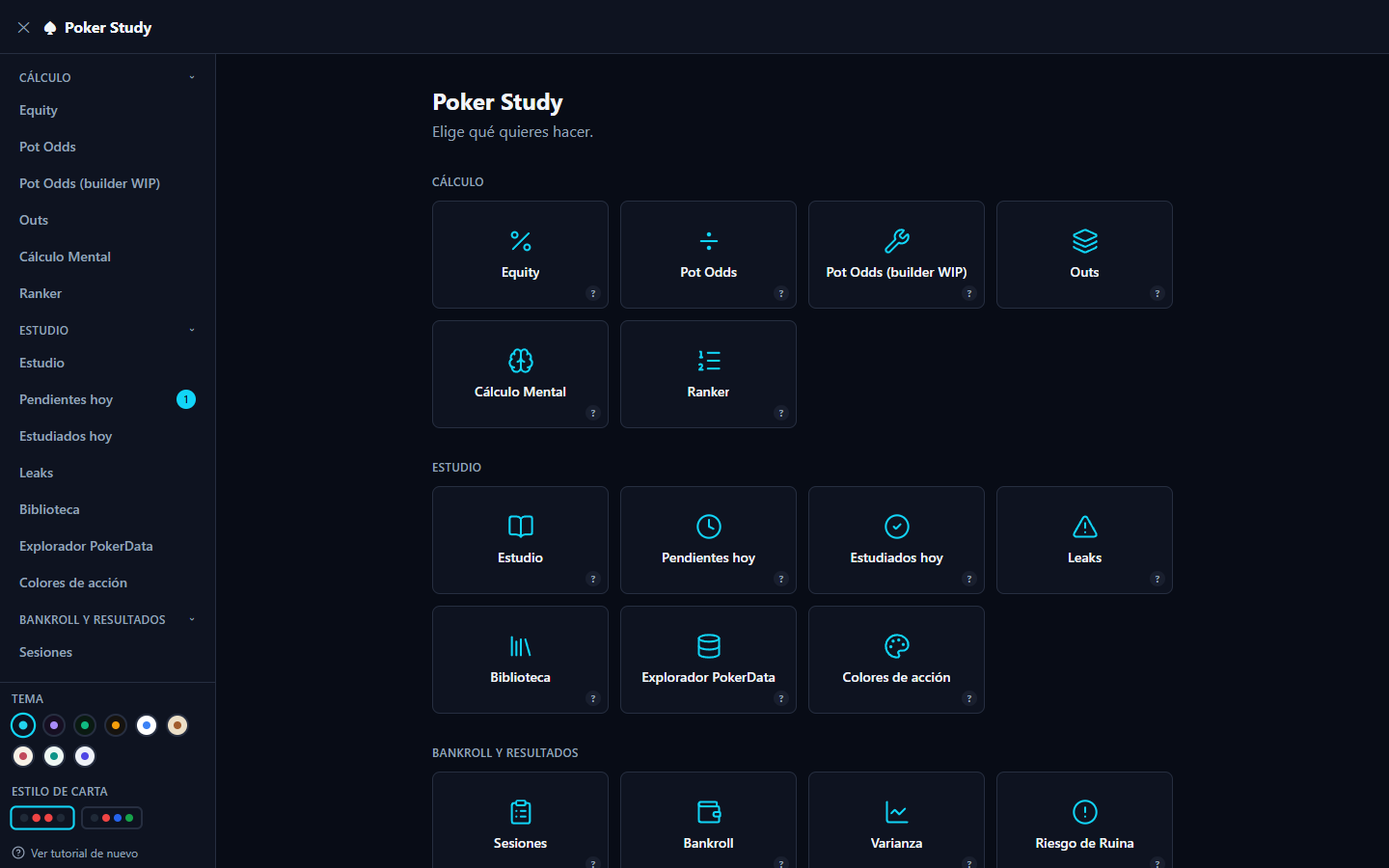Open the Estudio book icon card

(x=520, y=540)
